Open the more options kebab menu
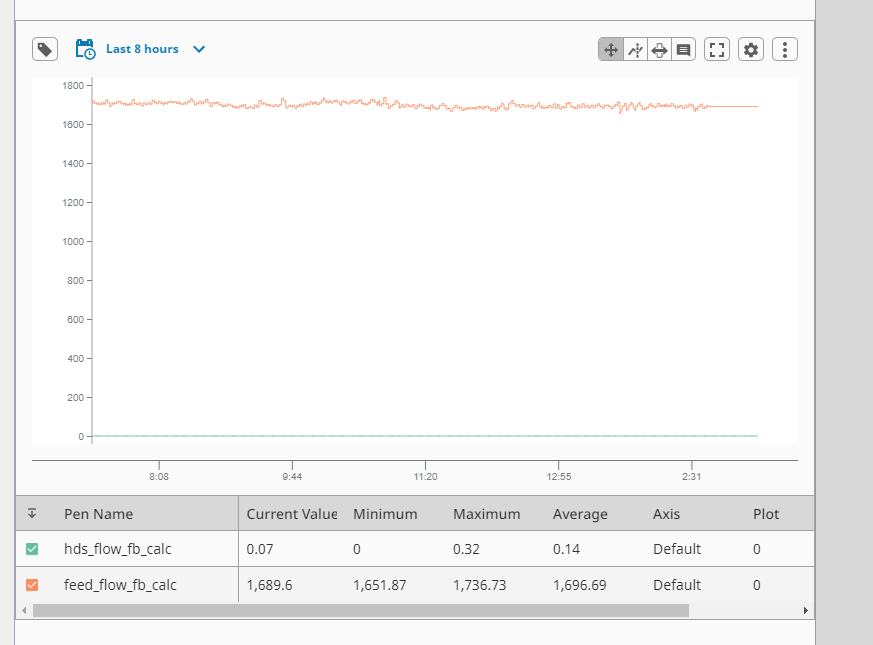The width and height of the screenshot is (873, 645). point(785,50)
